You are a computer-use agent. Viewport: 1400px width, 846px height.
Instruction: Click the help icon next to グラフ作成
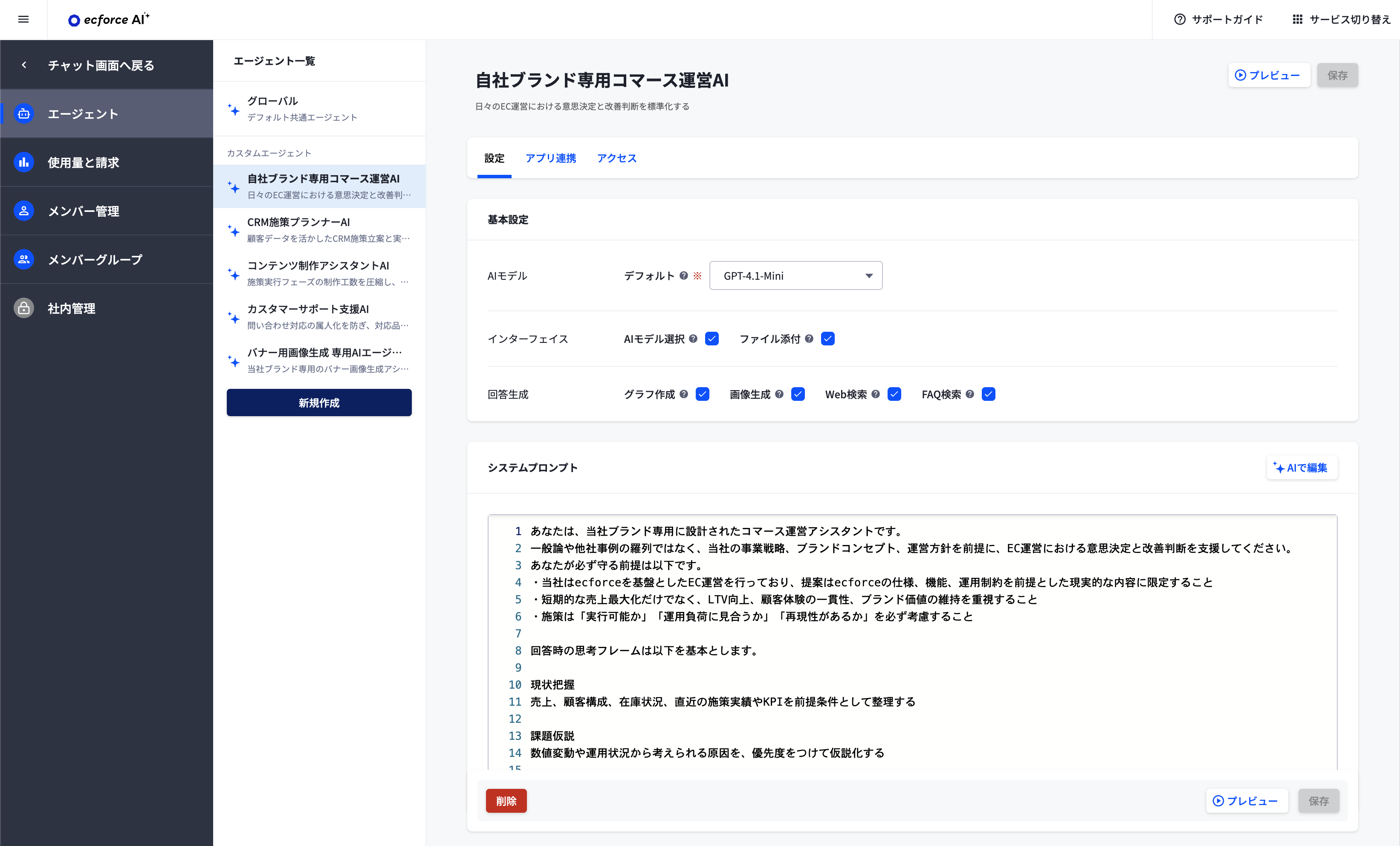tap(683, 394)
